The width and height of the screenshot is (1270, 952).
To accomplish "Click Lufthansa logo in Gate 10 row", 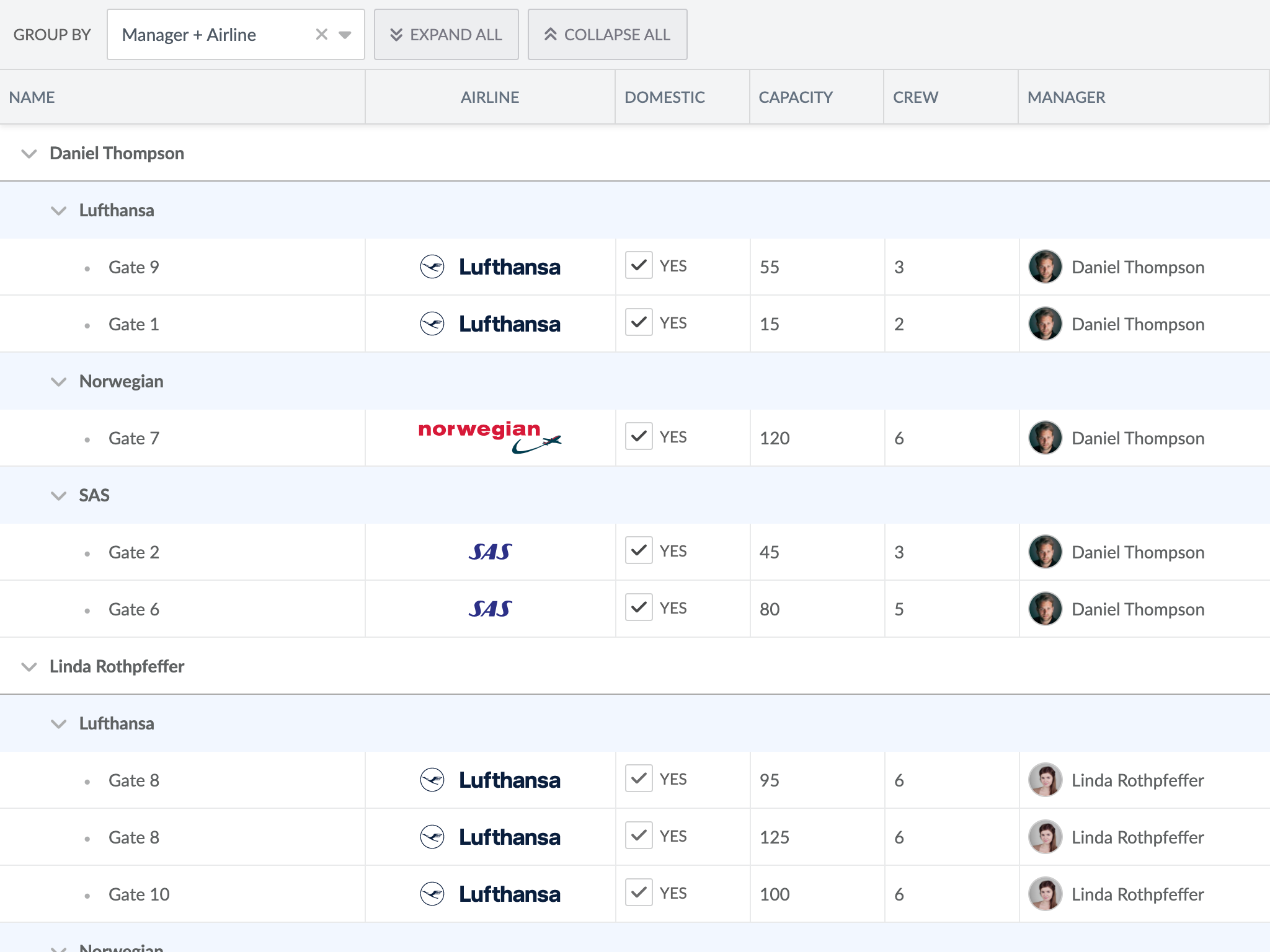I will [x=490, y=894].
